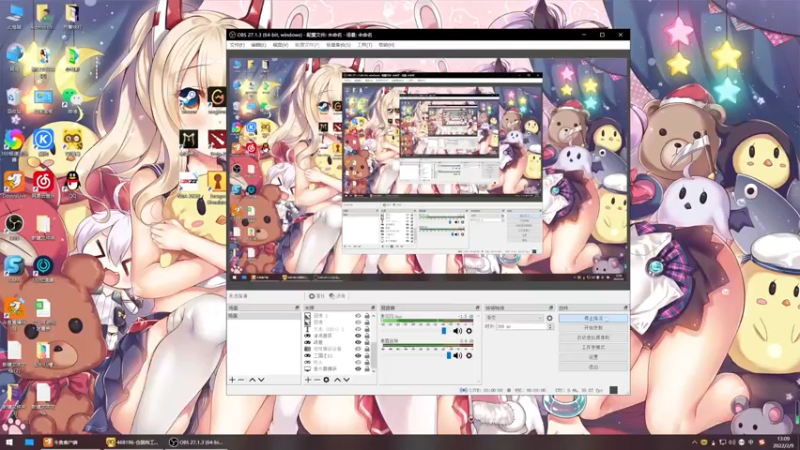Launch the QQ penguin desktop icon
Image resolution: width=800 pixels, height=450 pixels.
click(x=72, y=184)
